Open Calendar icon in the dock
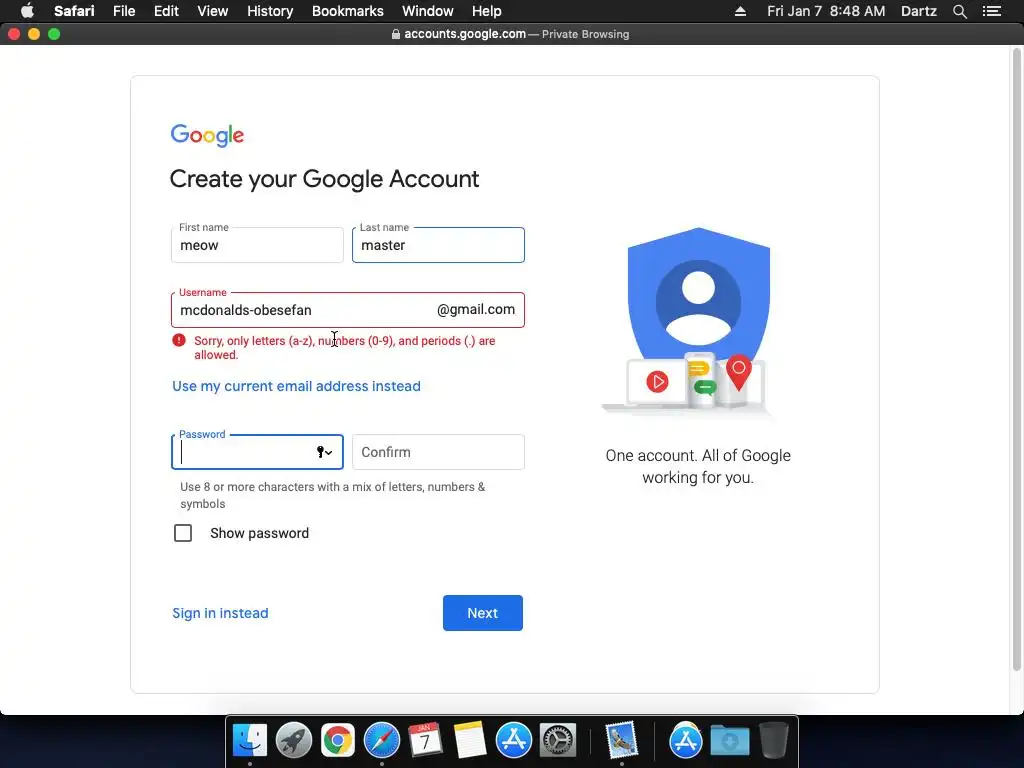The height and width of the screenshot is (768, 1024). point(425,740)
